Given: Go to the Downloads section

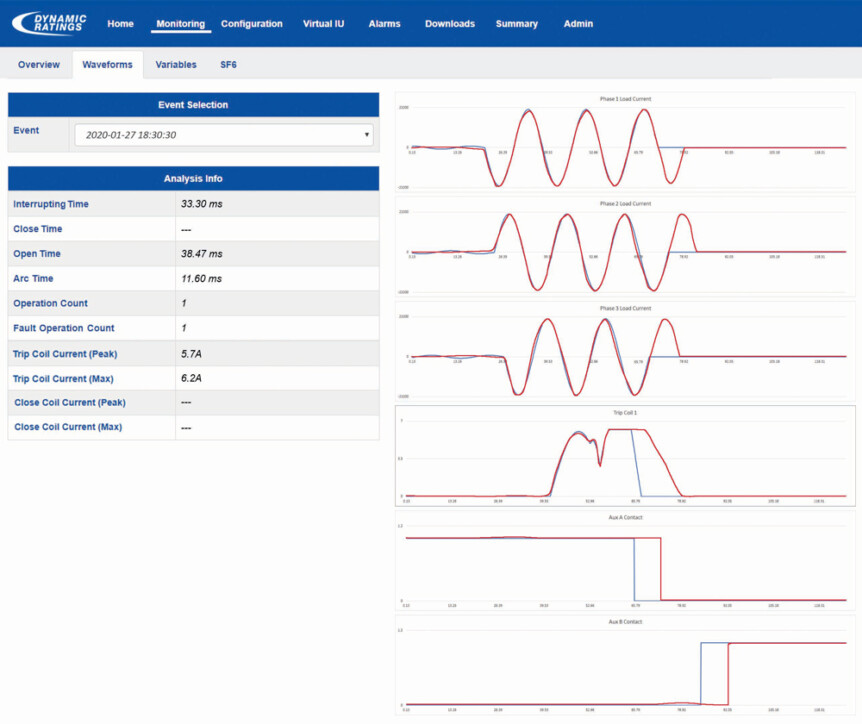Looking at the screenshot, I should coord(449,23).
